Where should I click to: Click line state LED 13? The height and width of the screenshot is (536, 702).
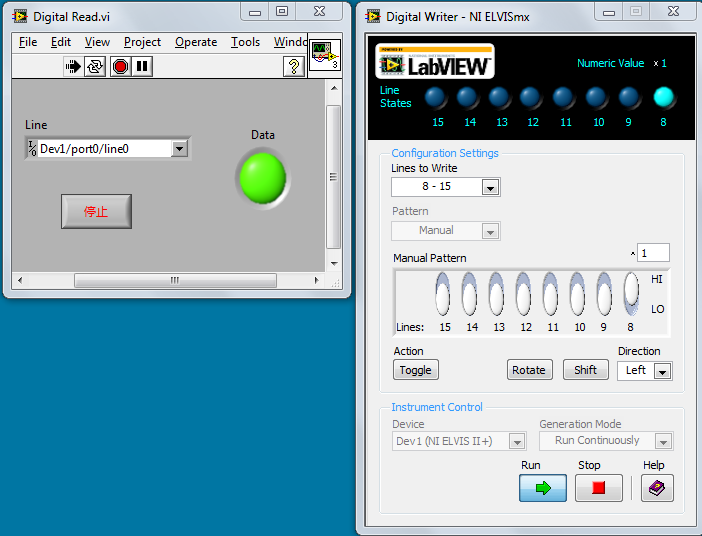[499, 97]
